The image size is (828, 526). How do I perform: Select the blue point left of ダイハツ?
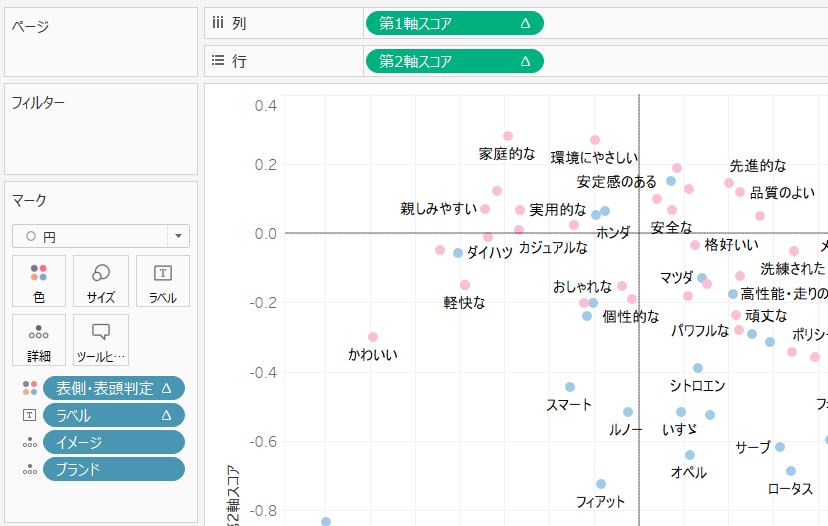coord(458,253)
